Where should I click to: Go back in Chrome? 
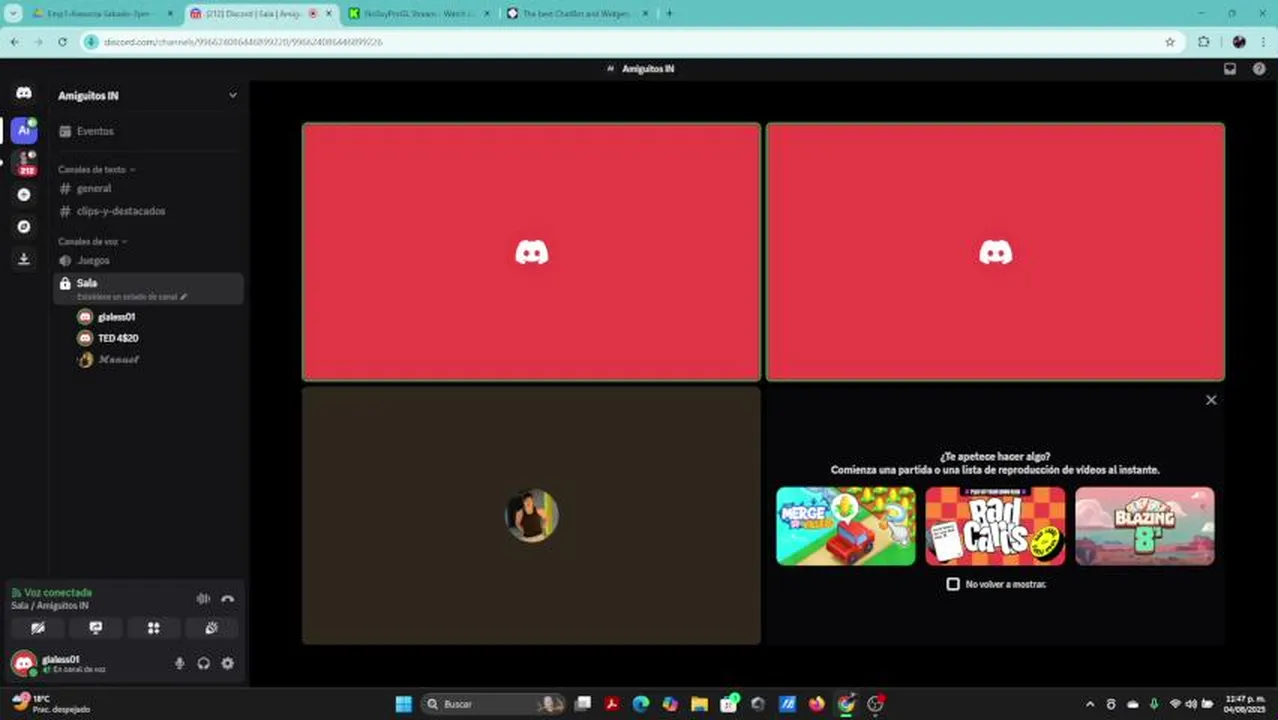tap(14, 42)
